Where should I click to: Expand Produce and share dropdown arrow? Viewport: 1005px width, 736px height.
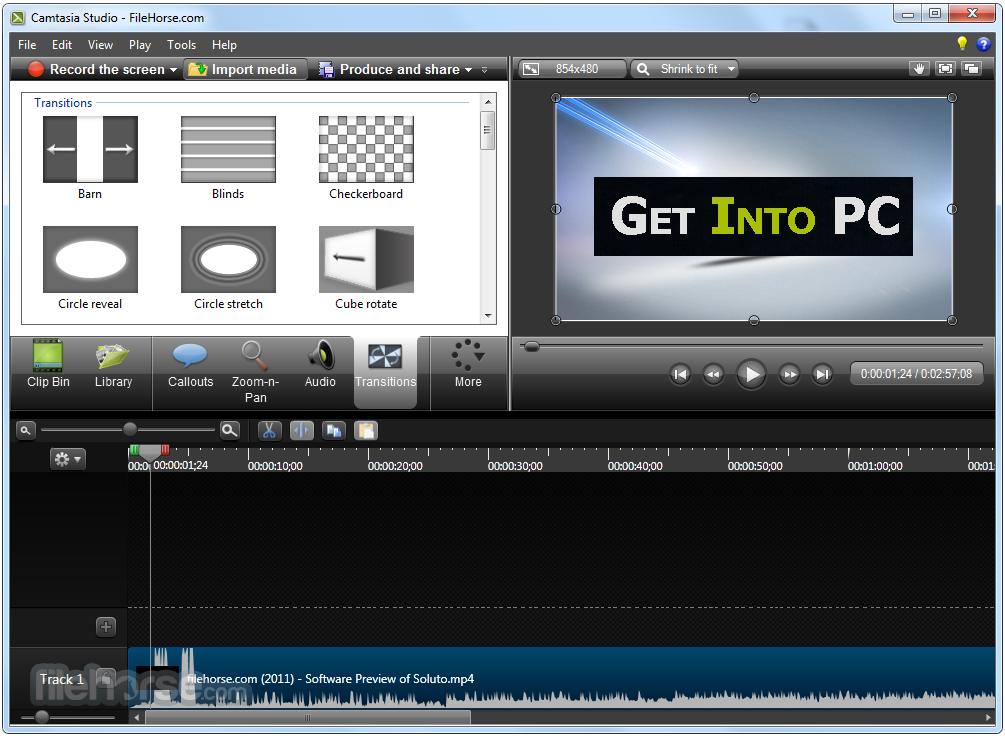click(x=469, y=70)
